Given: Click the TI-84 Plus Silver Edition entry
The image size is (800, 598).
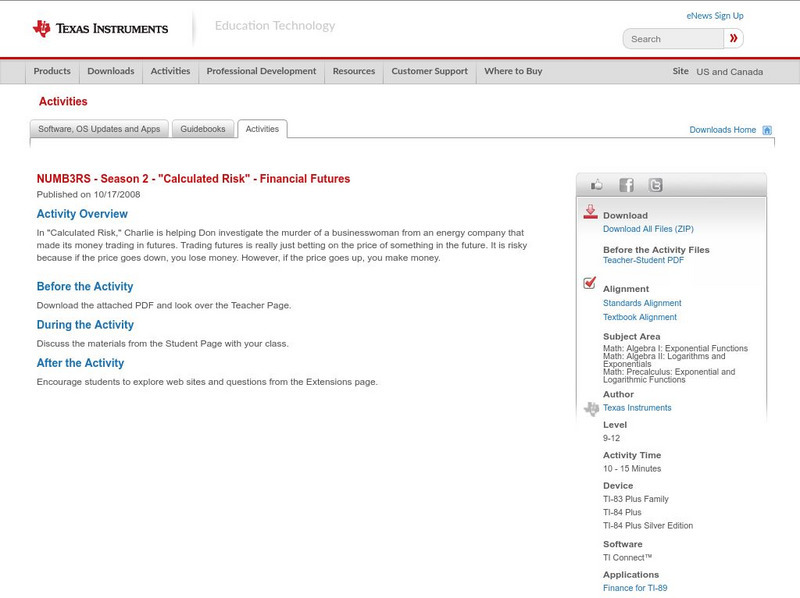Looking at the screenshot, I should pos(648,526).
